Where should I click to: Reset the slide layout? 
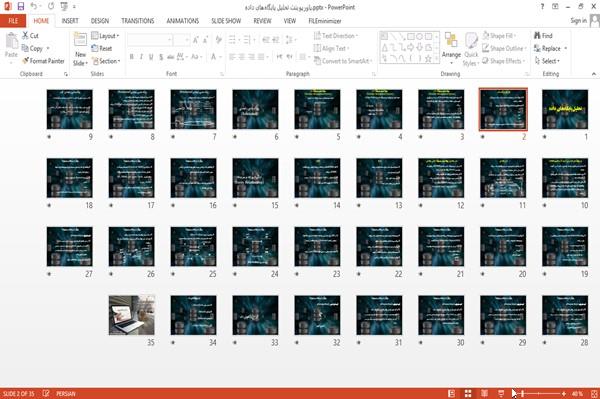coord(102,48)
